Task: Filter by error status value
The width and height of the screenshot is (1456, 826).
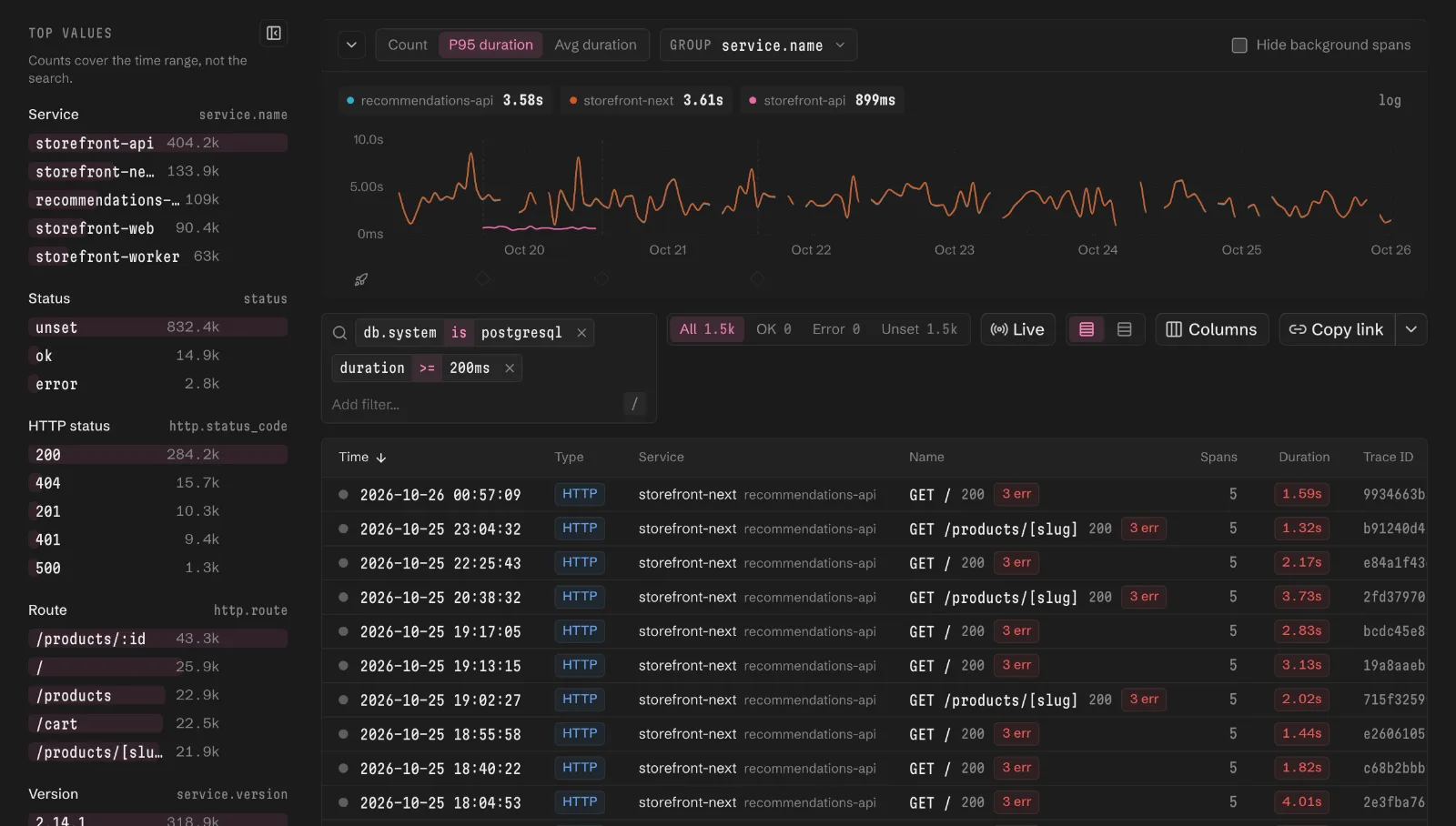Action: coord(158,384)
